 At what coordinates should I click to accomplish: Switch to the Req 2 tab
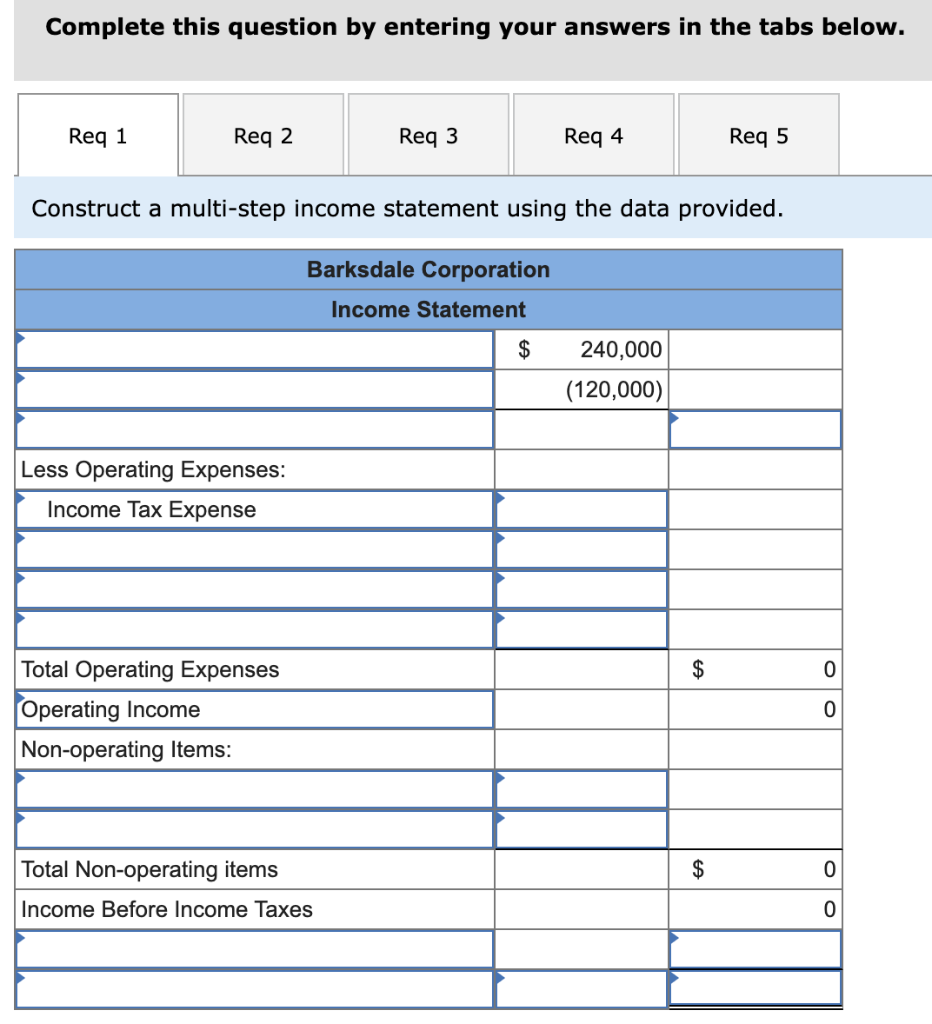click(263, 135)
